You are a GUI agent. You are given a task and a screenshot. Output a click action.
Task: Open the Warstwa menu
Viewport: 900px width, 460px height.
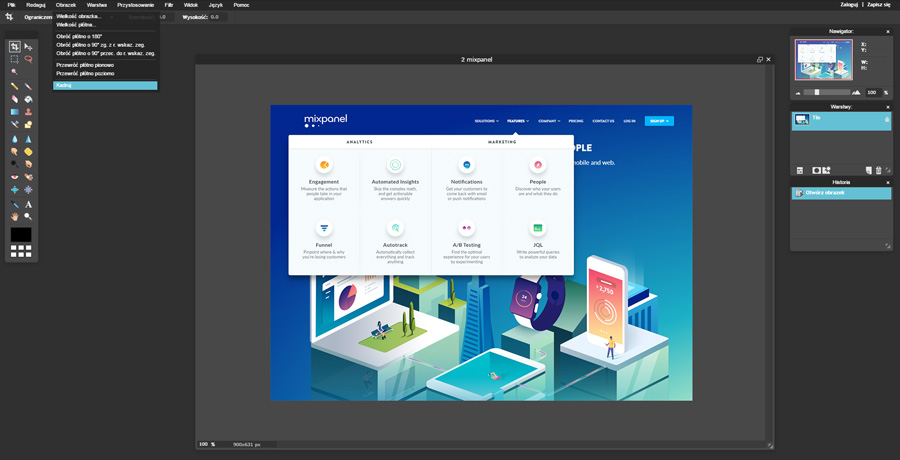(x=96, y=5)
